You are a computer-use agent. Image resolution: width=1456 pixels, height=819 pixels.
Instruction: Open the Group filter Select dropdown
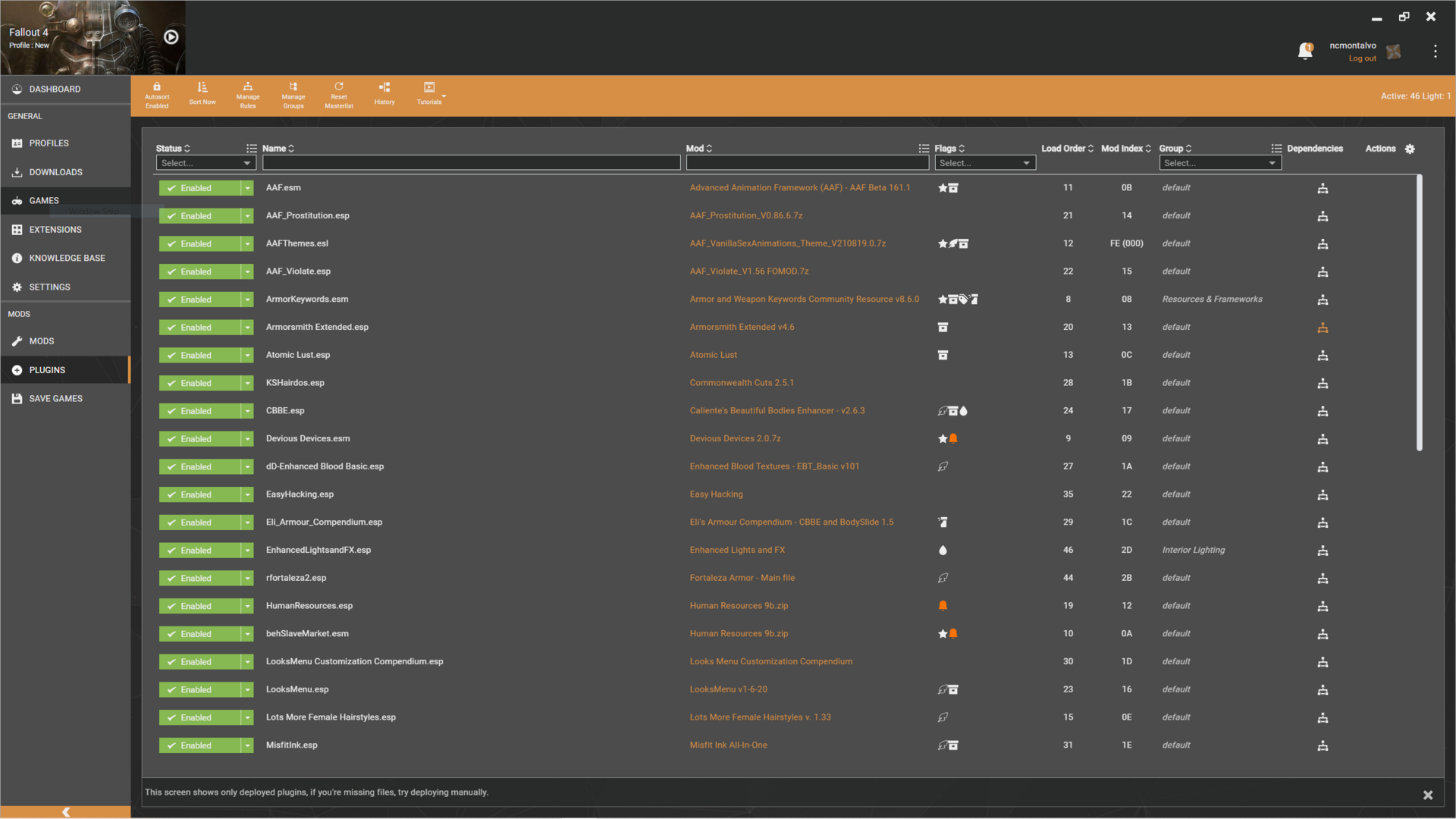point(1220,163)
